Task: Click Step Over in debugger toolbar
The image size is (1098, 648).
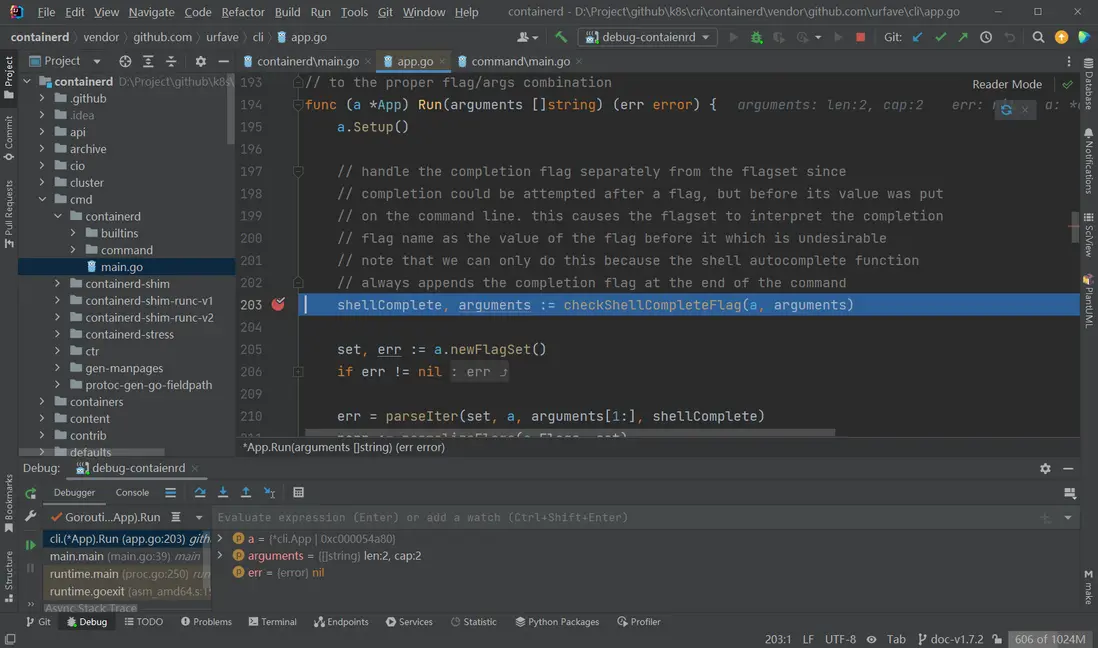Action: (x=200, y=493)
